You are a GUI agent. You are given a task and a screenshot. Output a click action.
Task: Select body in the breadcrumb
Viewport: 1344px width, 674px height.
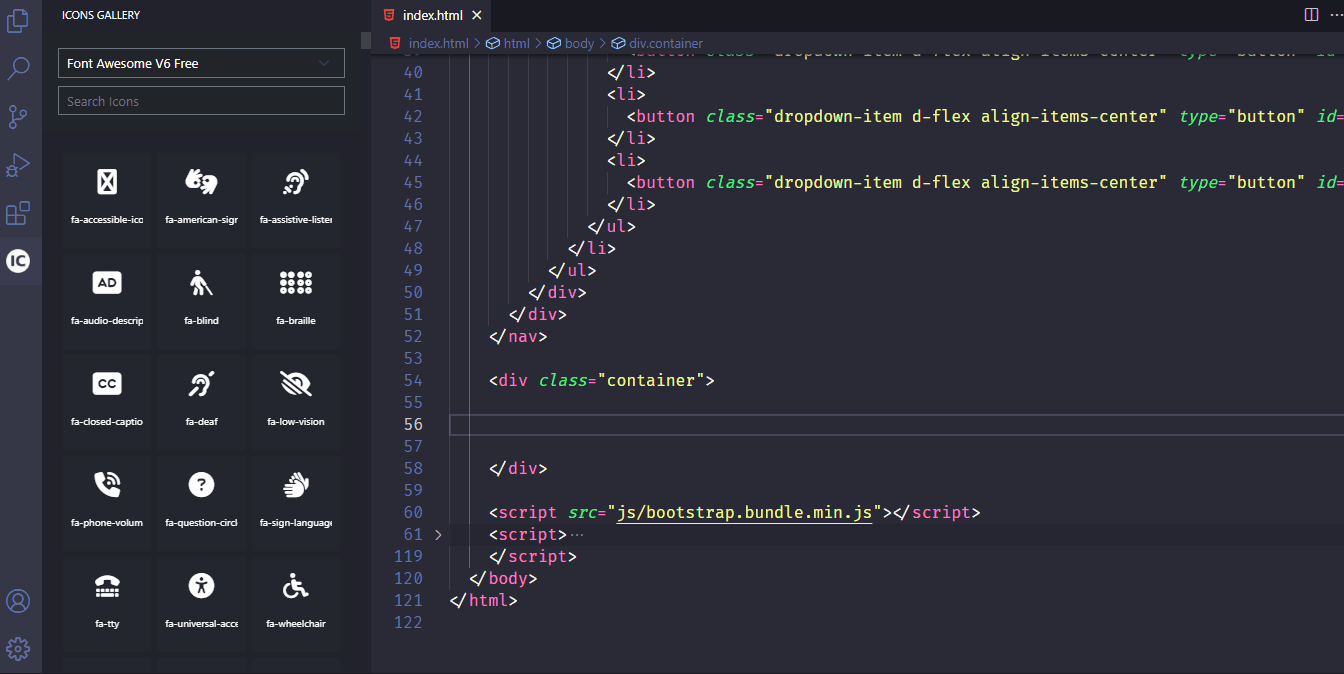point(579,43)
